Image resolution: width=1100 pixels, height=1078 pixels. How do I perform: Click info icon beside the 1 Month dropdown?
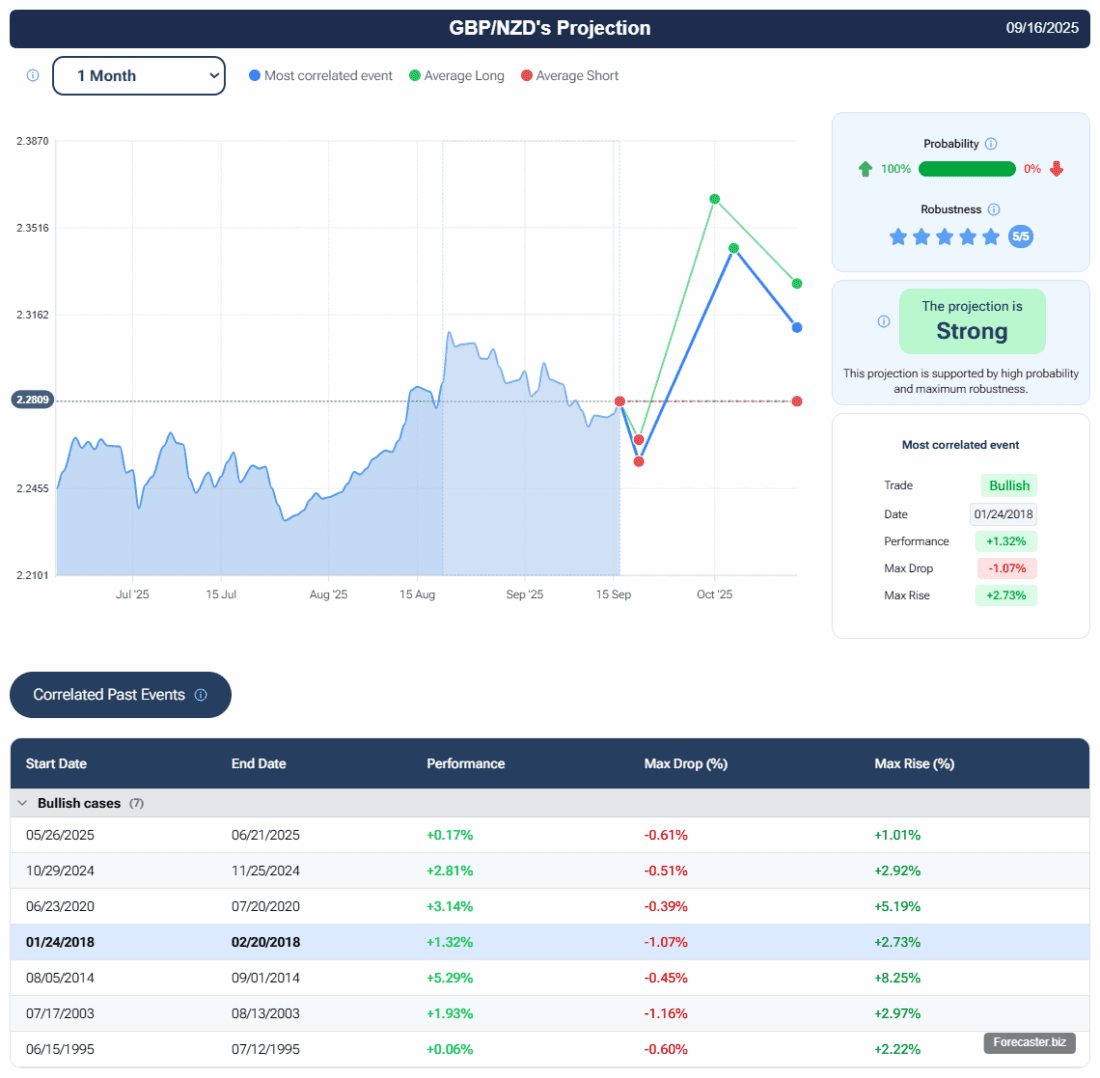(32, 76)
